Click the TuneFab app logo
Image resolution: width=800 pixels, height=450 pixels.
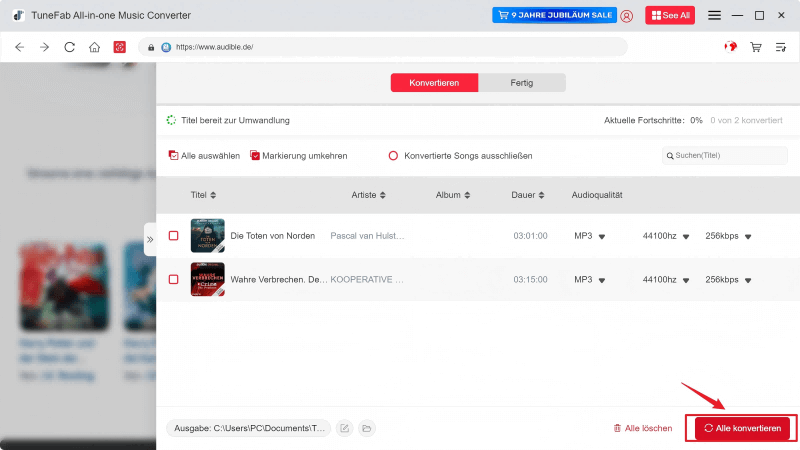click(19, 15)
